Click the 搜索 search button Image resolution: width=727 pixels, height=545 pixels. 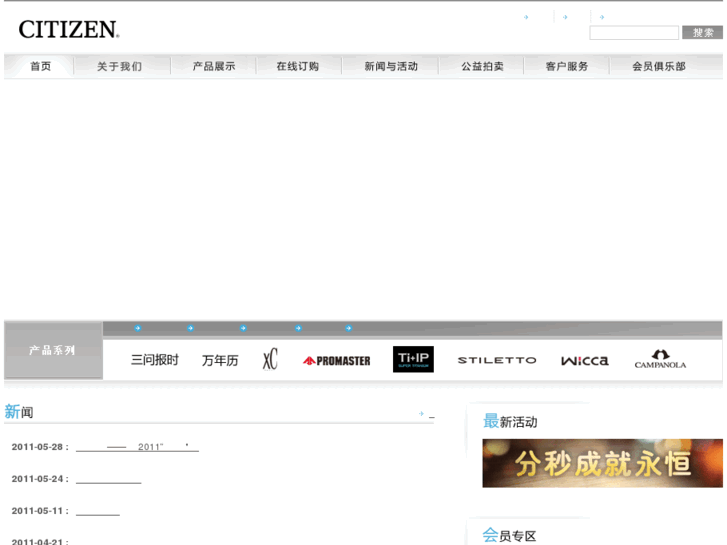702,32
